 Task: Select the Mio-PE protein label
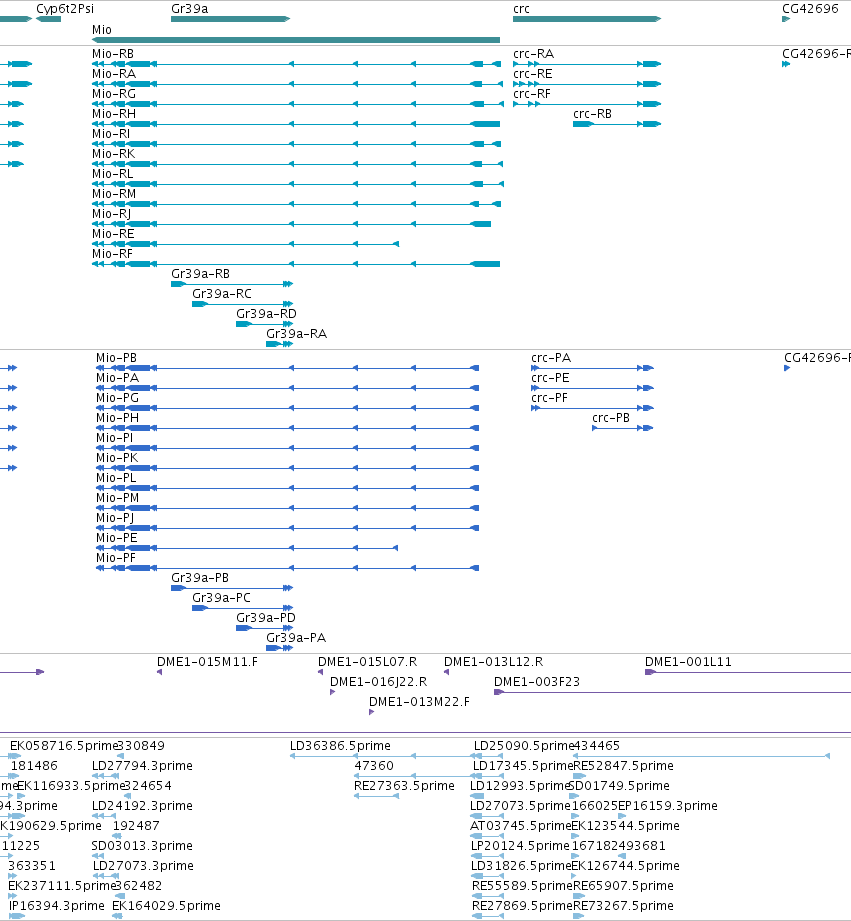tap(117, 537)
